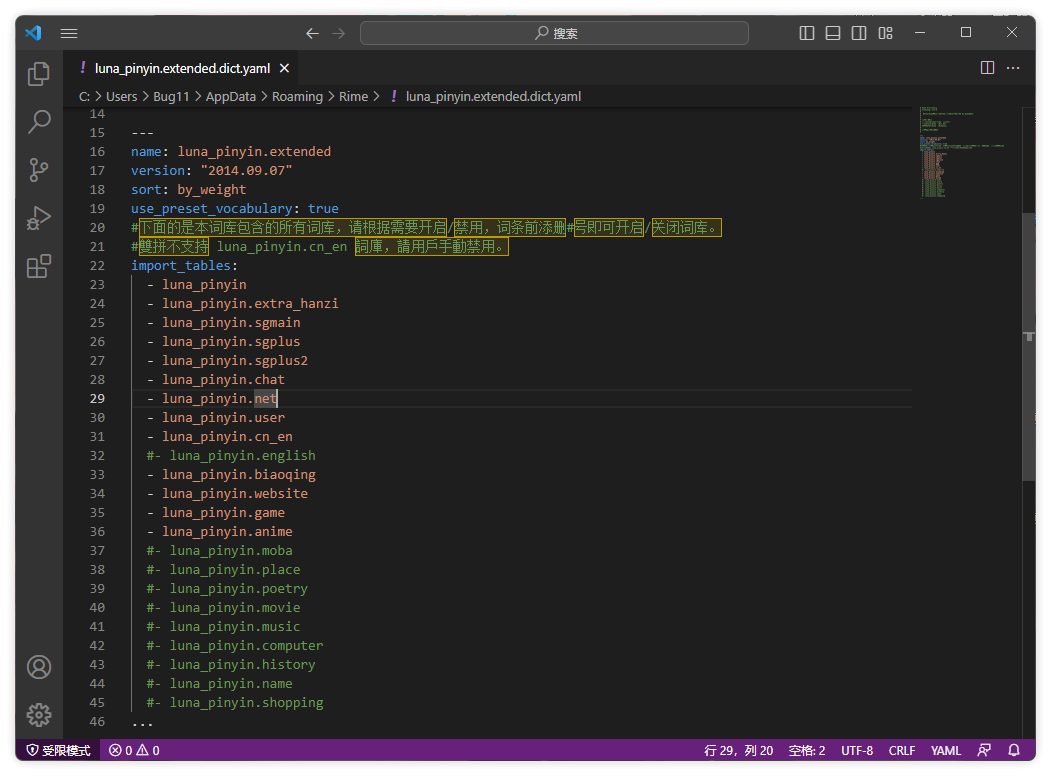Select the luna_pinyin.extended.dict.yaml tab
Screen dimensions: 1051x776
(182, 68)
